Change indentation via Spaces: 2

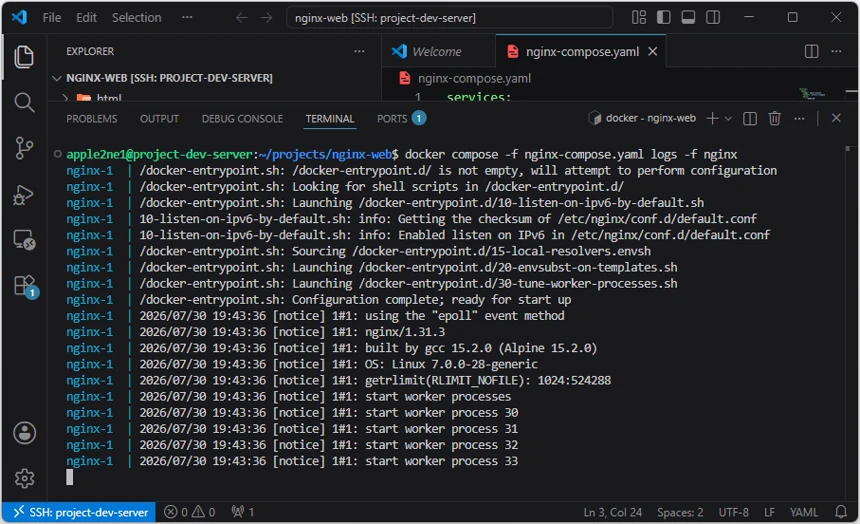point(680,512)
